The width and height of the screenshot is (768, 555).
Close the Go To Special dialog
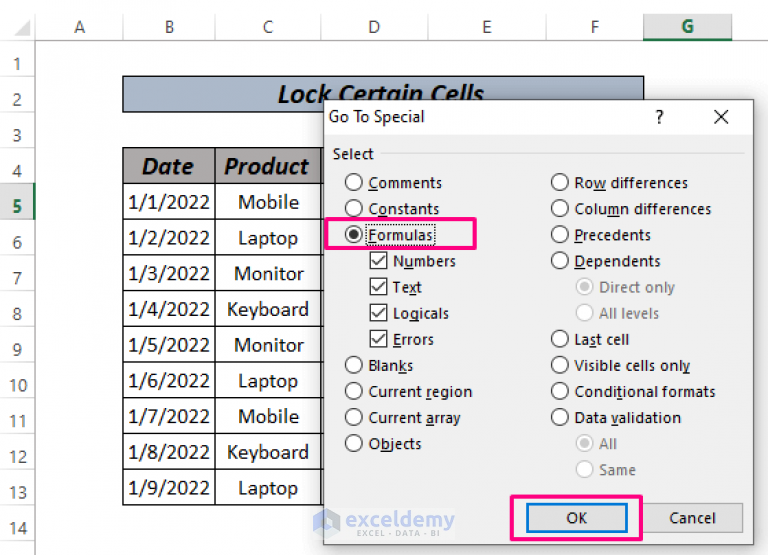(x=721, y=117)
